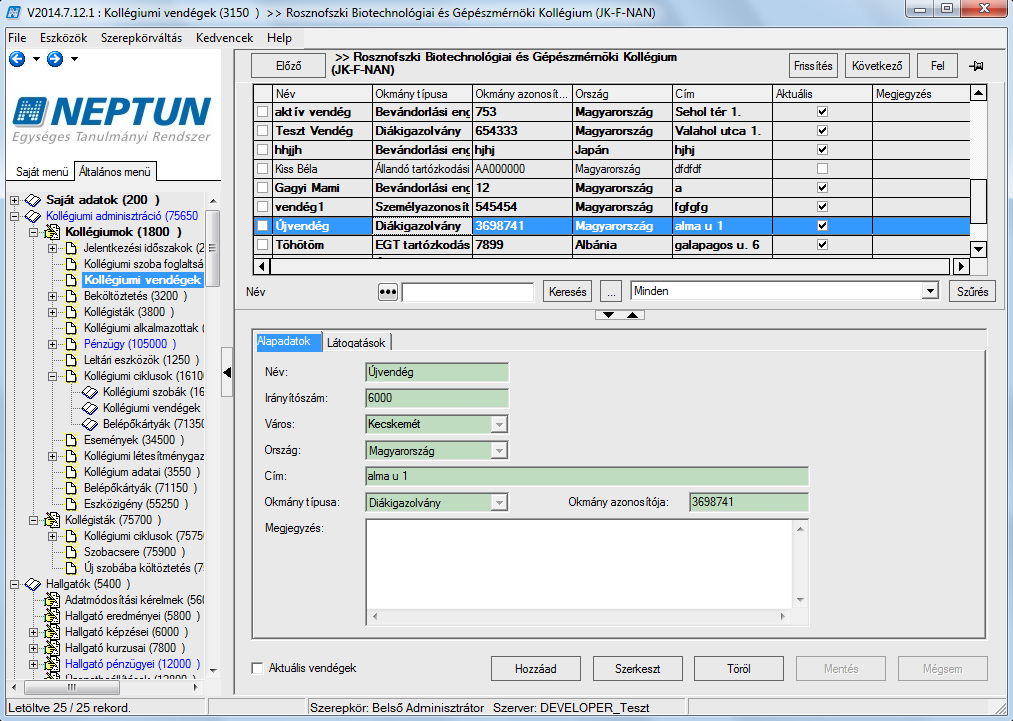
Task: Sort the table by Okmány típusa column
Action: point(423,94)
